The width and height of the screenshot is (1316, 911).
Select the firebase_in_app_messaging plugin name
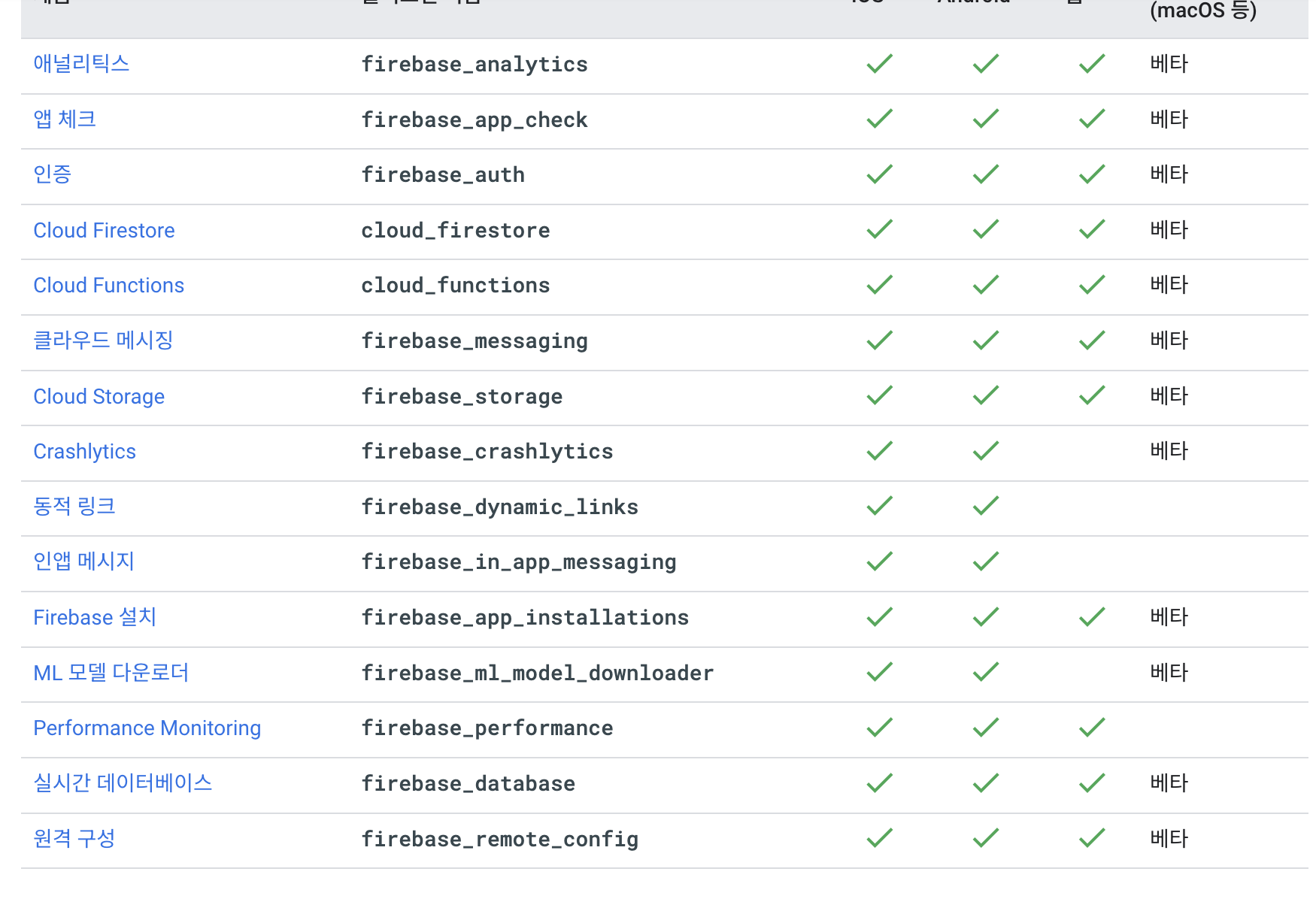(x=519, y=562)
